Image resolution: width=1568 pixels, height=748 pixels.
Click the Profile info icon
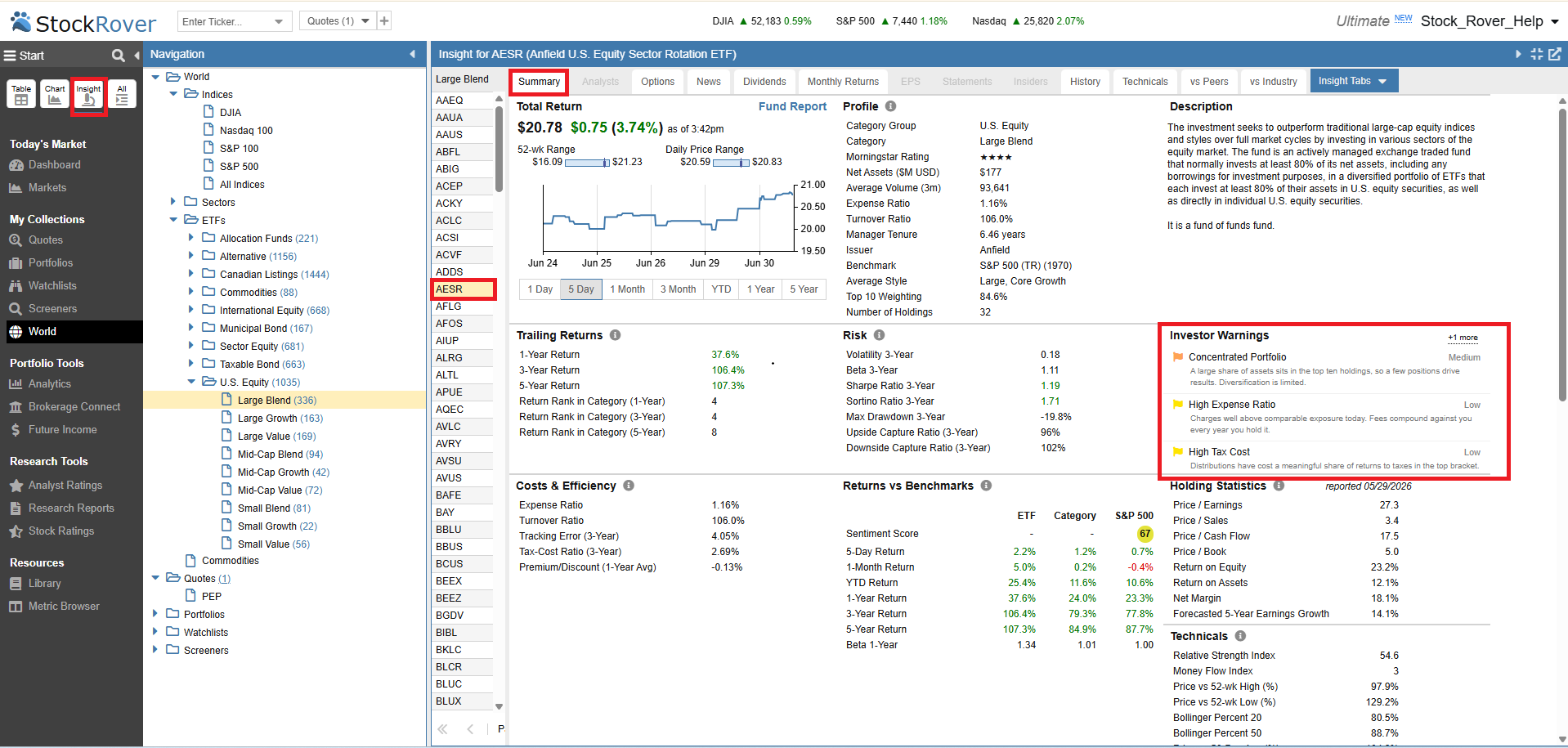click(x=890, y=106)
